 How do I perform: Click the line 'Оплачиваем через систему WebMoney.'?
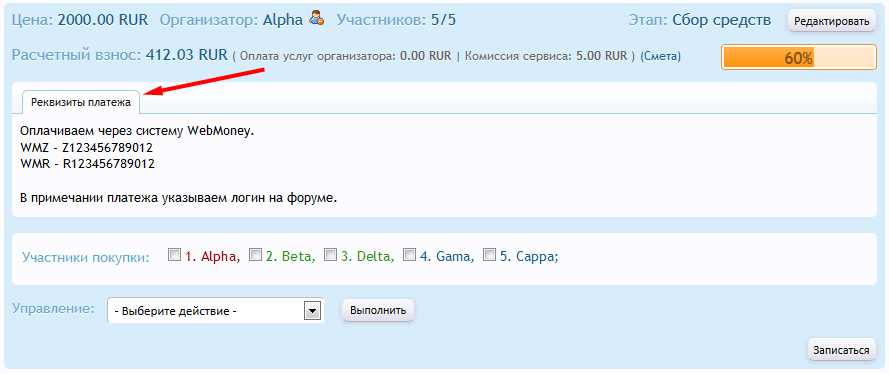[137, 132]
